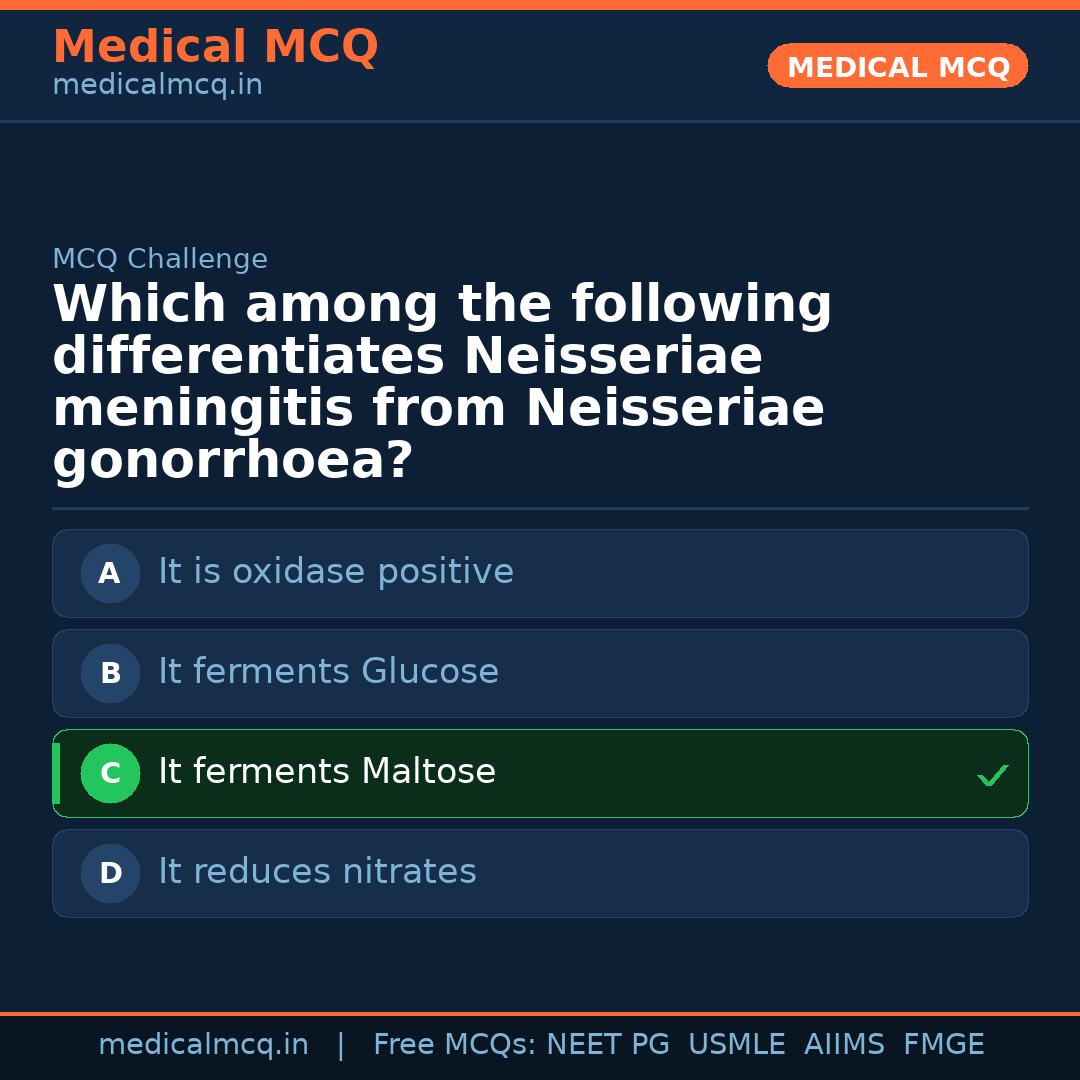Click the orange "Medical MCQ" header title
The image size is (1080, 1080).
[x=215, y=47]
